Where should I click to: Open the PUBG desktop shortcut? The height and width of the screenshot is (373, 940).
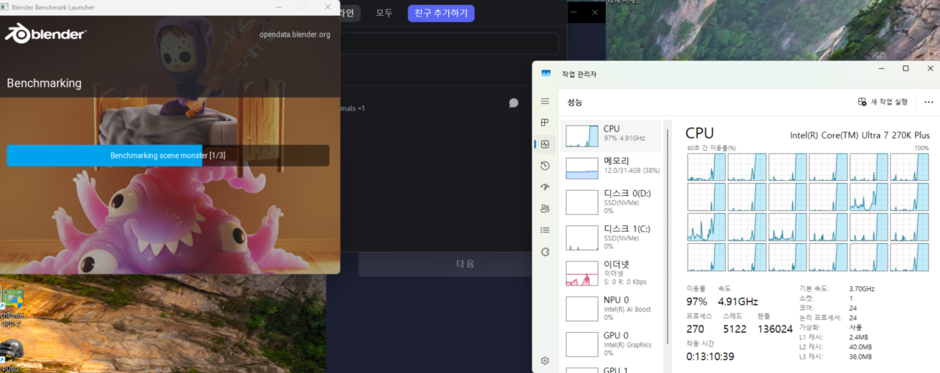pyautogui.click(x=11, y=354)
